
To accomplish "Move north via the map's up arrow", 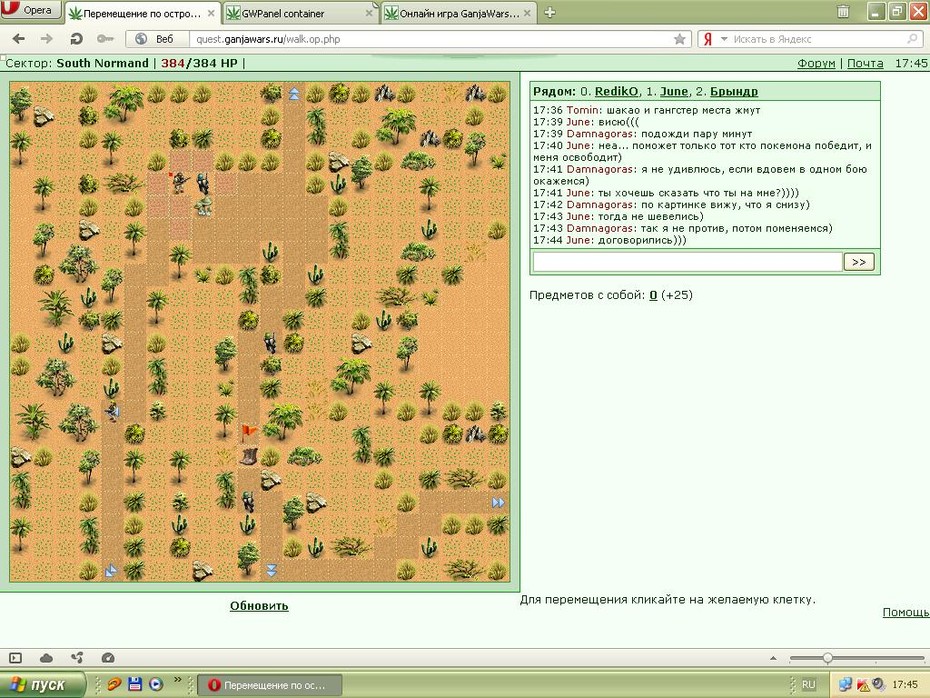I will coord(294,94).
